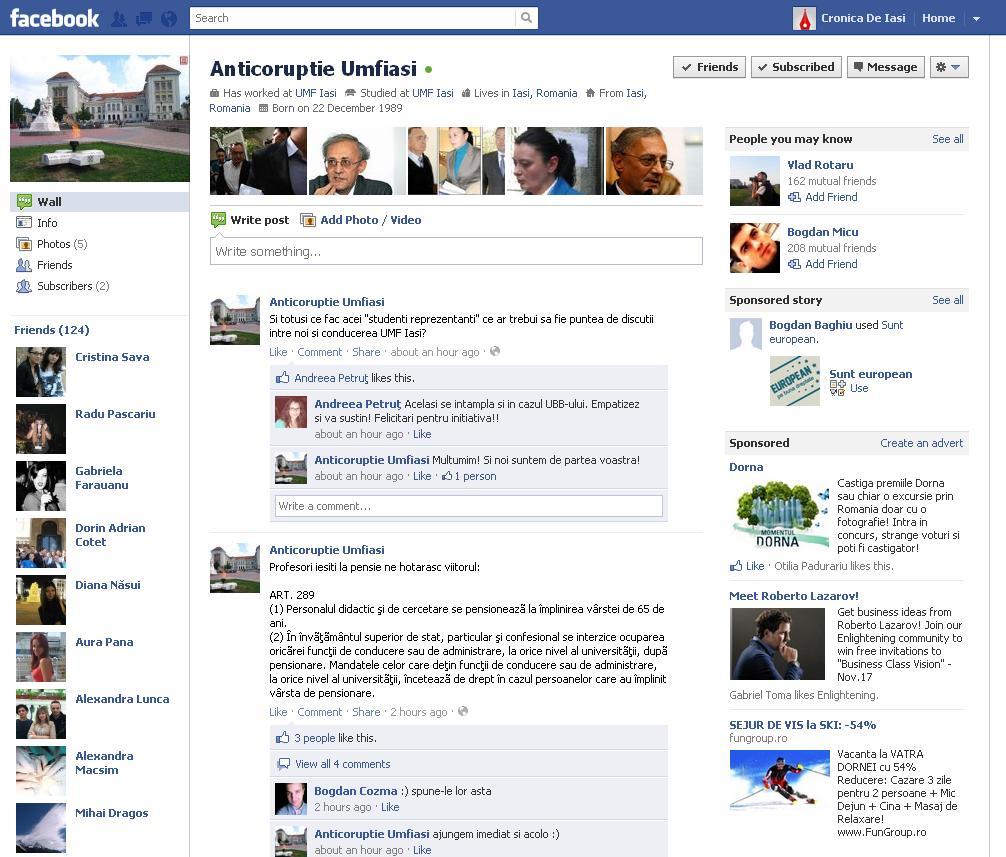Viewport: 1006px width, 857px height.
Task: Click Create an advert link
Action: (x=921, y=443)
